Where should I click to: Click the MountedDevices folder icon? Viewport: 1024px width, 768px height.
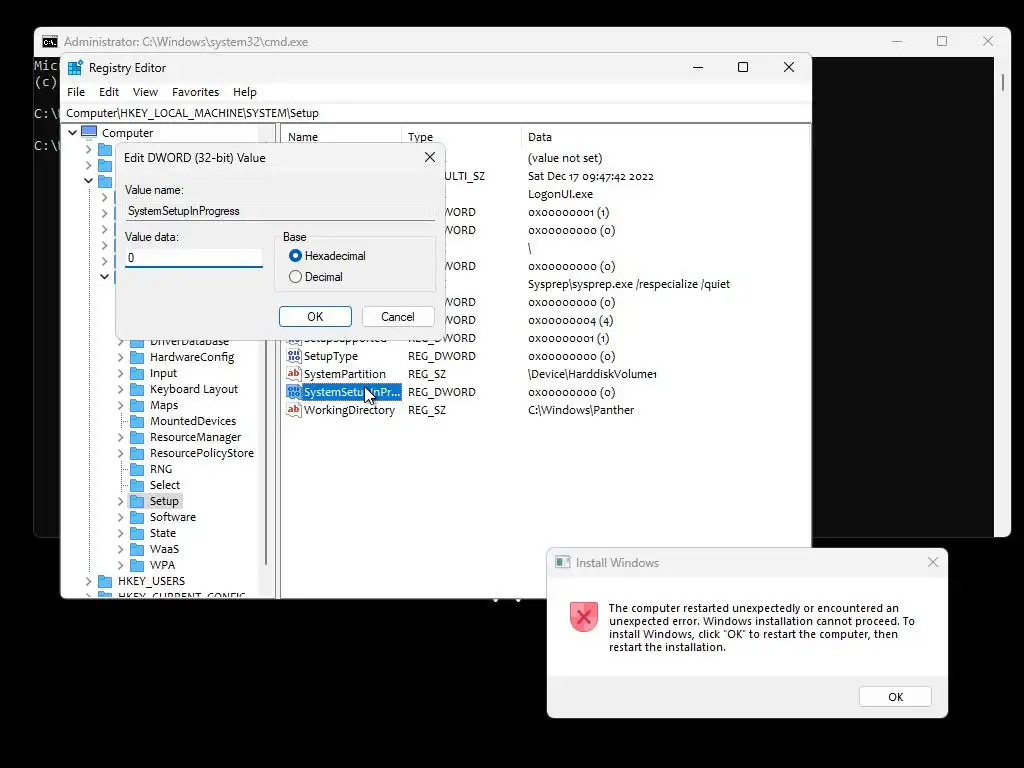click(137, 421)
